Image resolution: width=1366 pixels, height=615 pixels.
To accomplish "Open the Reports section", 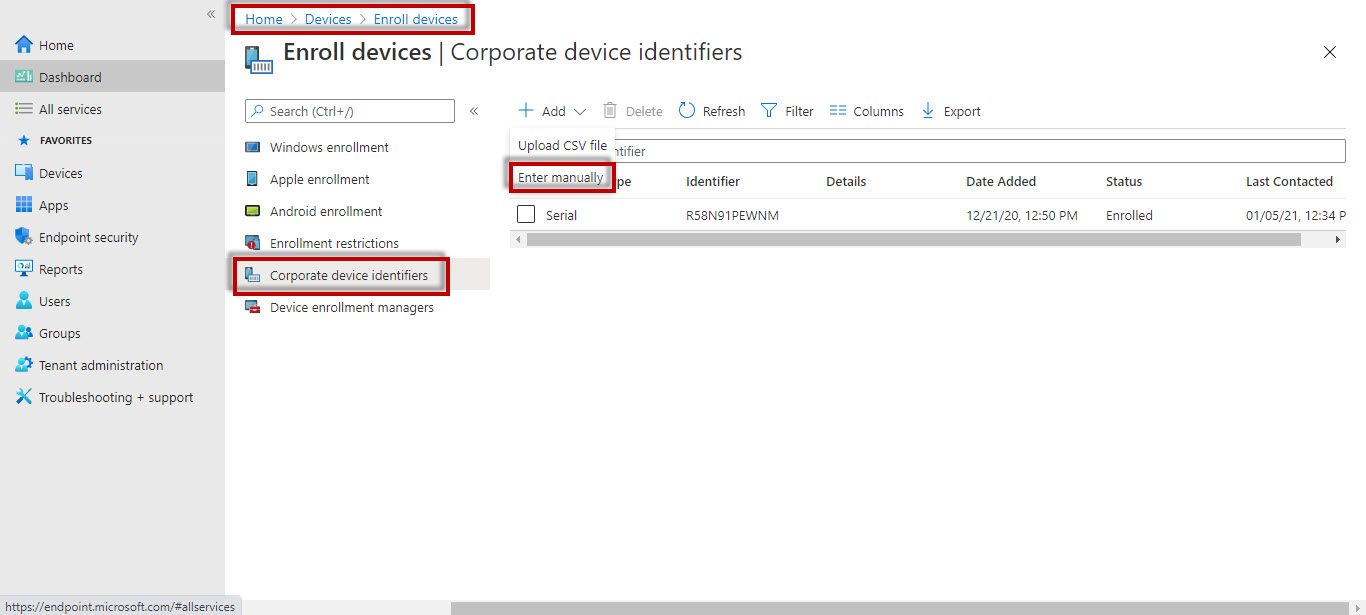I will (x=23, y=268).
